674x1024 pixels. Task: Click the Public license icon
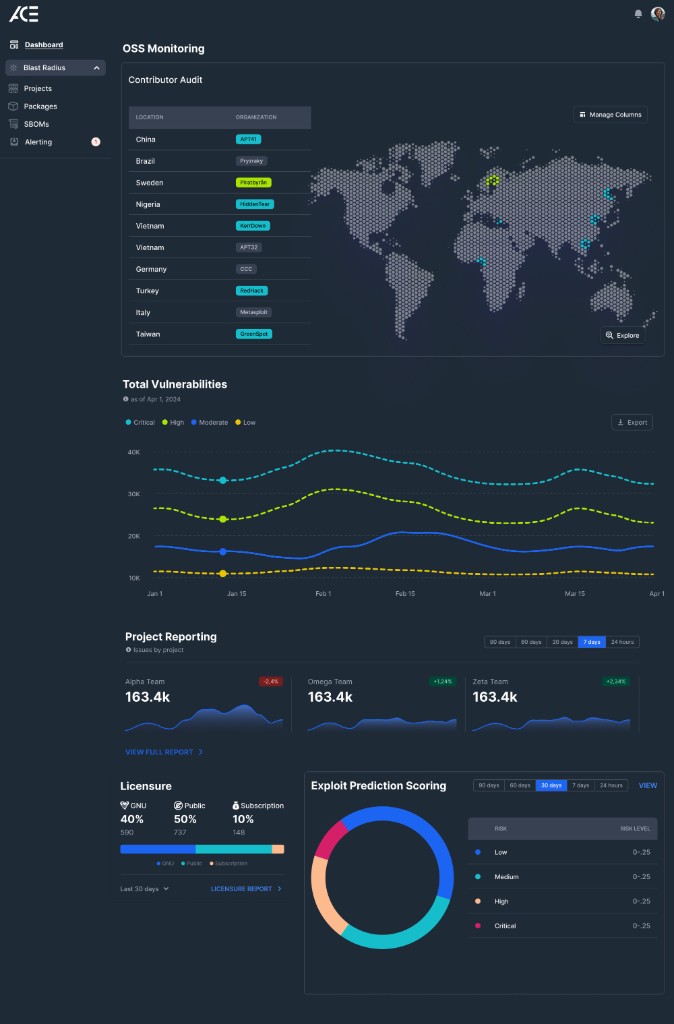click(x=178, y=805)
